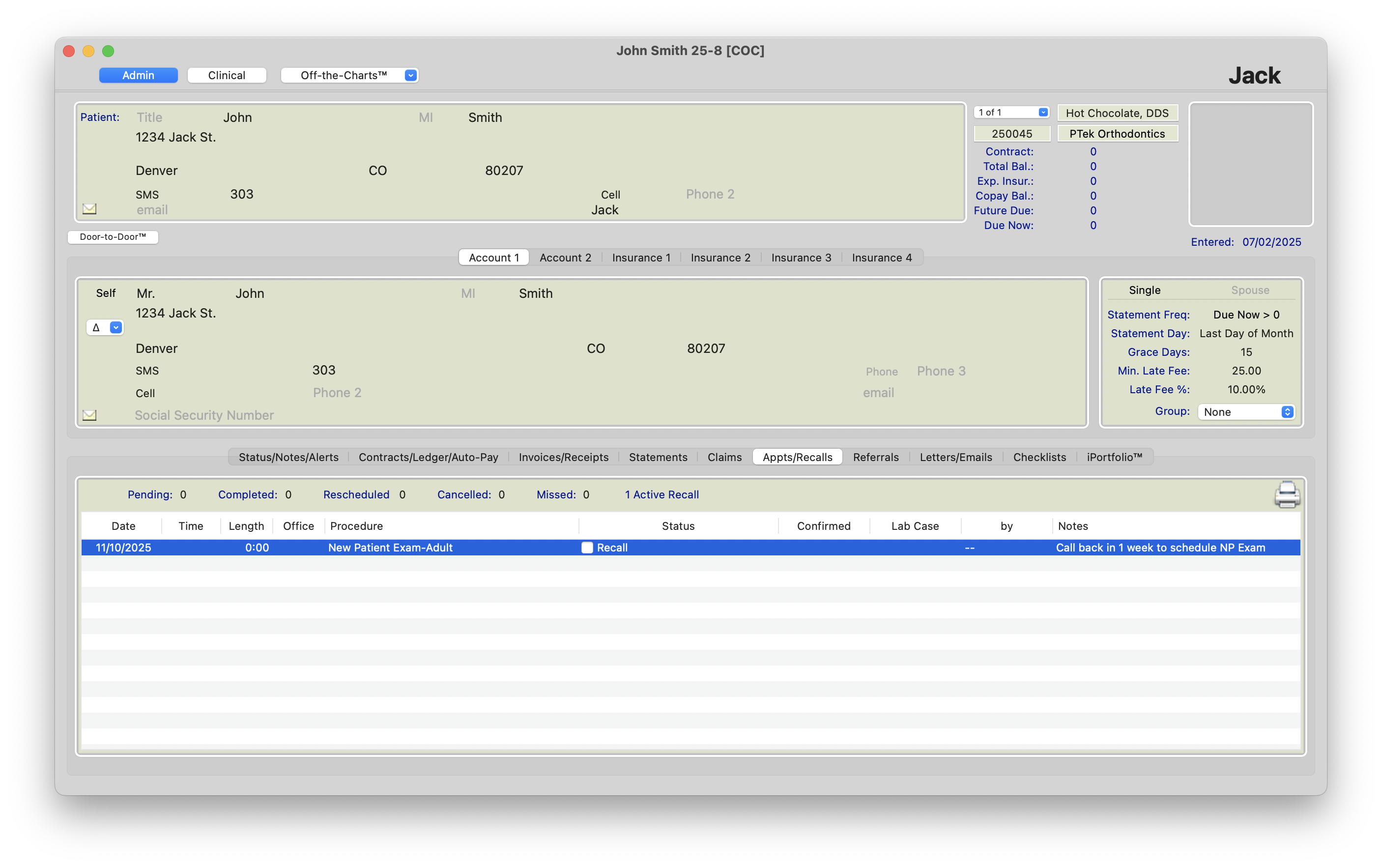1382x868 pixels.
Task: Click the Admin button
Action: coord(138,75)
